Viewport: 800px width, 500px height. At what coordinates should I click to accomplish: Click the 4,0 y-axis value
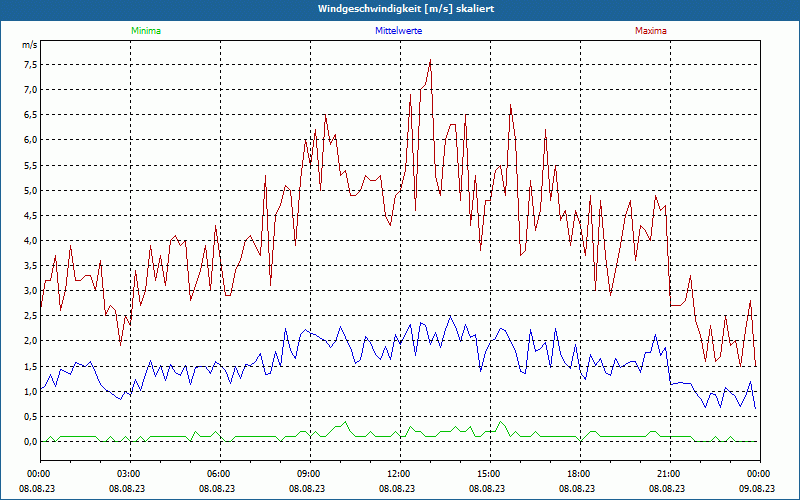pyautogui.click(x=30, y=240)
